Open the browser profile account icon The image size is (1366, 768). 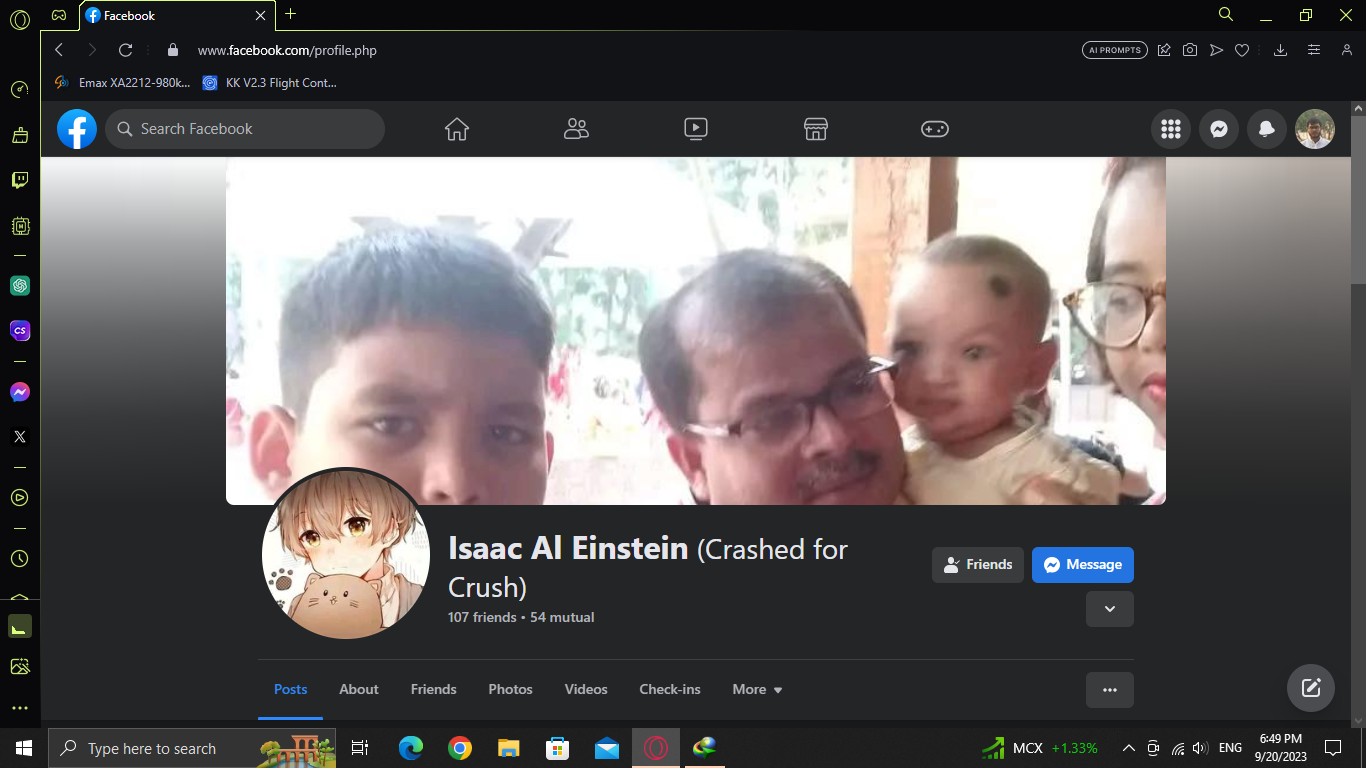click(1347, 50)
